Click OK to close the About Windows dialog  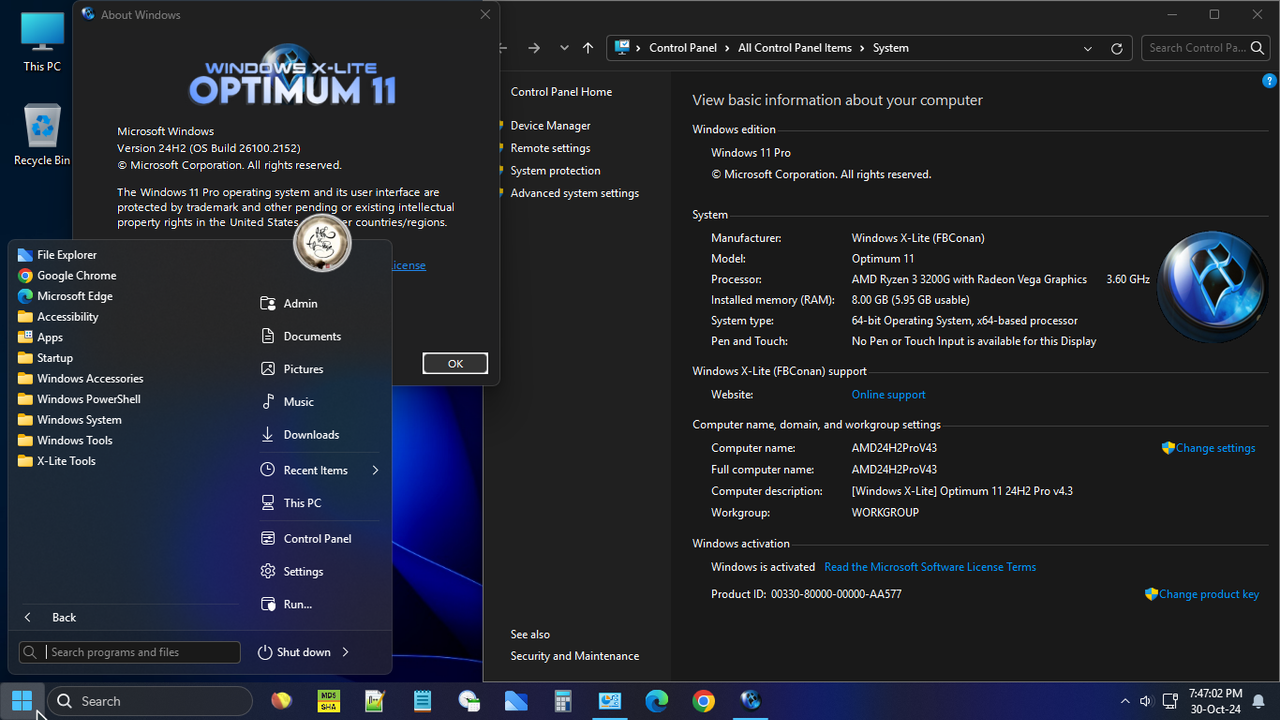pyautogui.click(x=455, y=363)
